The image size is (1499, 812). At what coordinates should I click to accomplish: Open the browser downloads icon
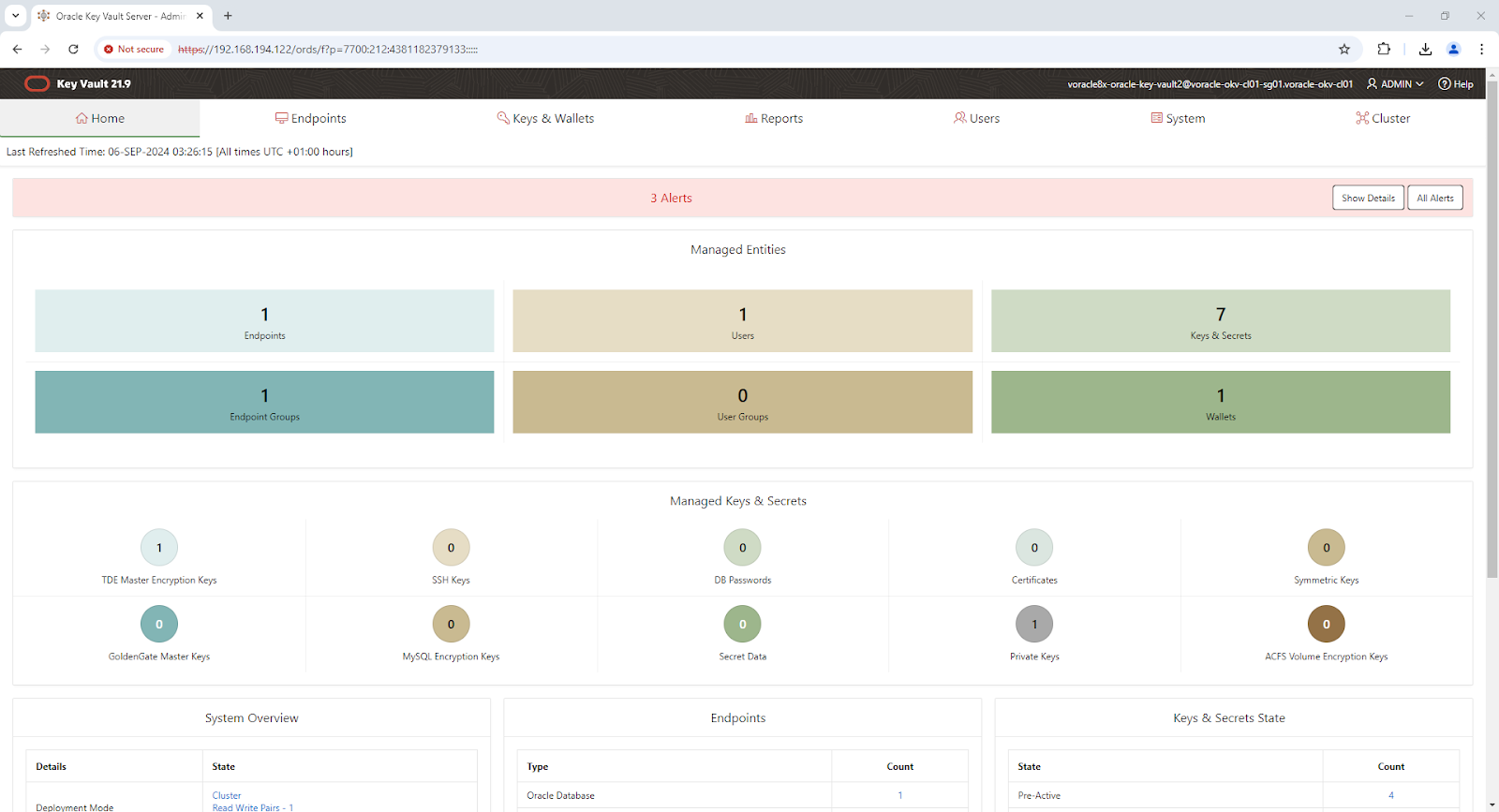(x=1425, y=49)
